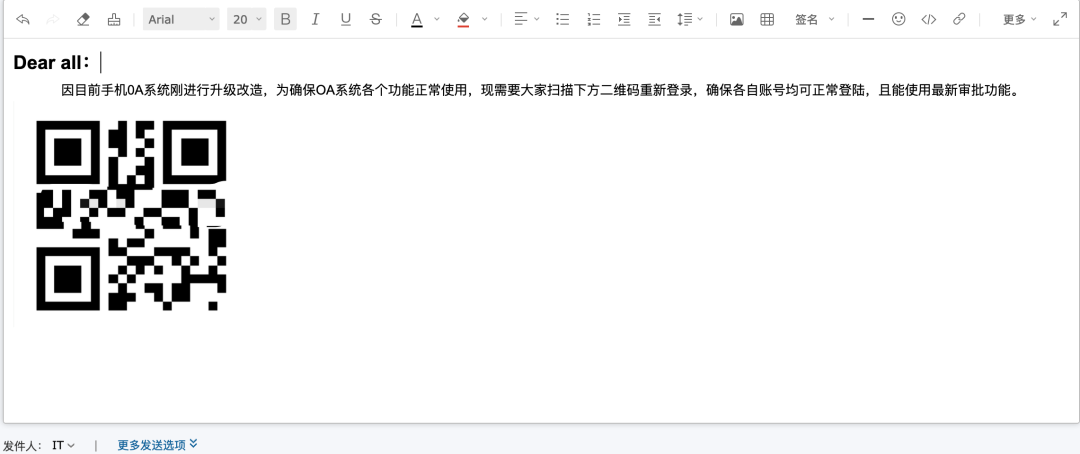This screenshot has height=454, width=1080.
Task: Toggle strikethrough formatting
Action: coord(375,19)
